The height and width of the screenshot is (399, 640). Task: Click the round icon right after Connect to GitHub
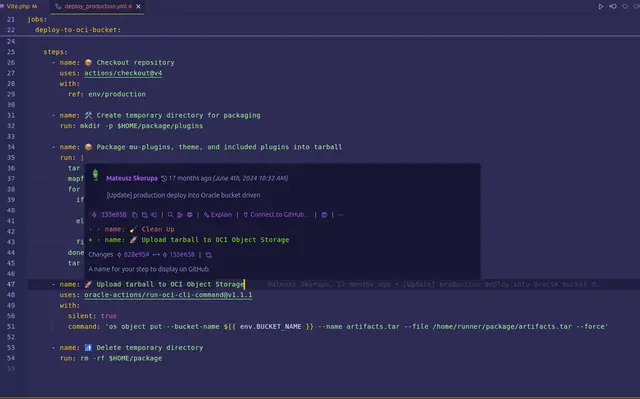(x=324, y=215)
